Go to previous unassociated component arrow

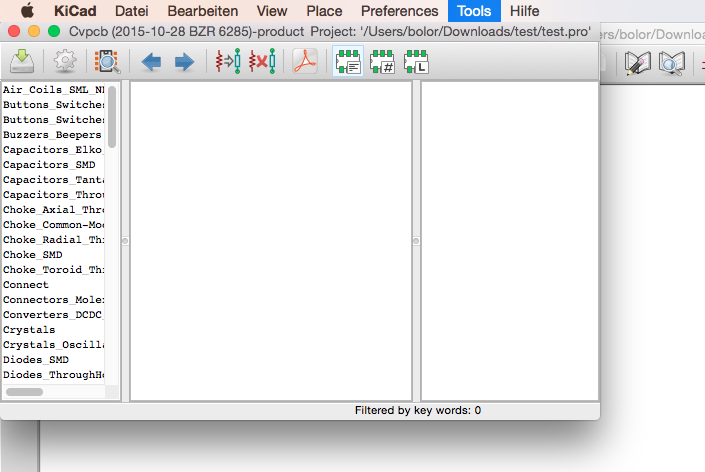point(151,62)
